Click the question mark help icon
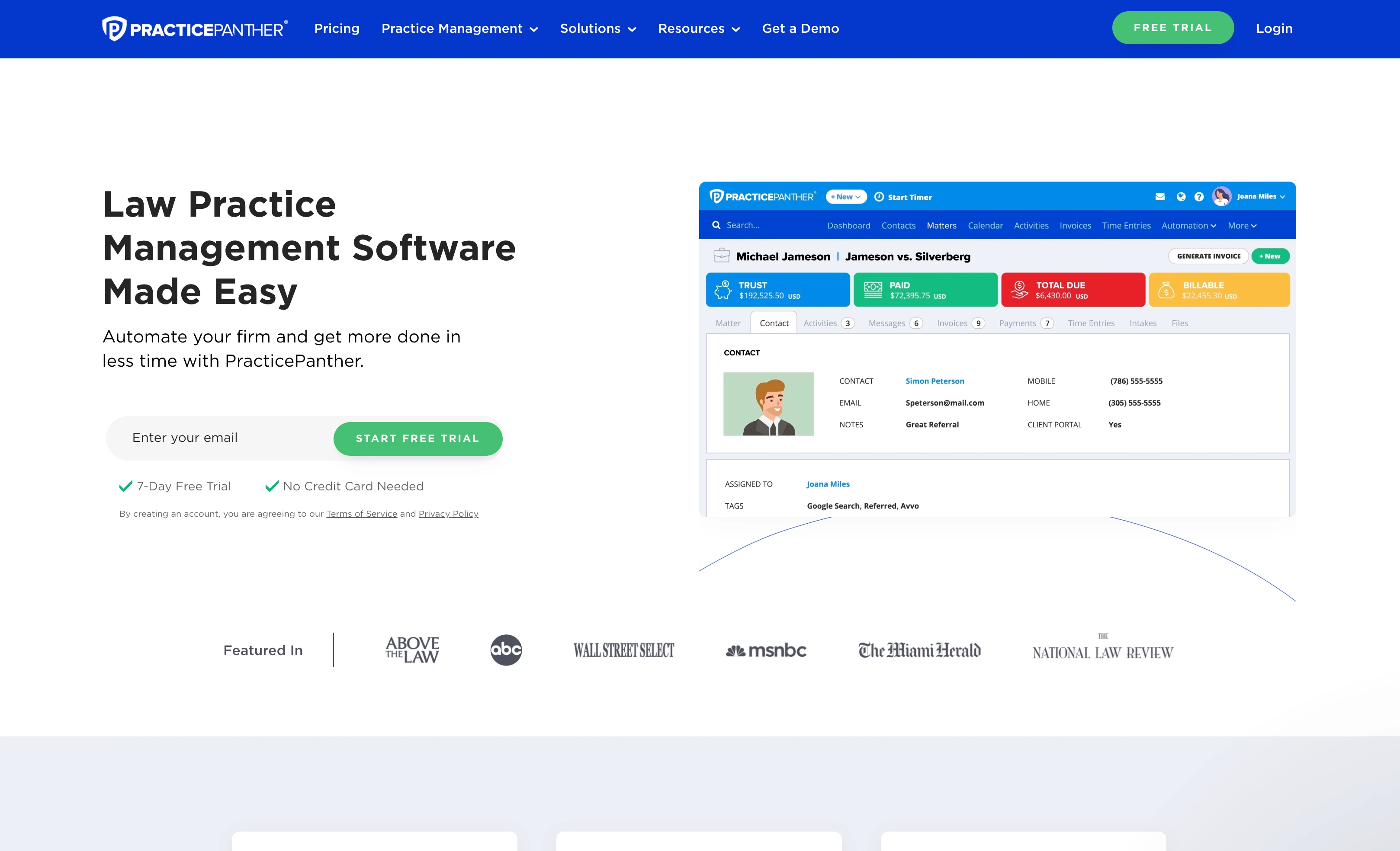The image size is (1400, 851). (1199, 196)
